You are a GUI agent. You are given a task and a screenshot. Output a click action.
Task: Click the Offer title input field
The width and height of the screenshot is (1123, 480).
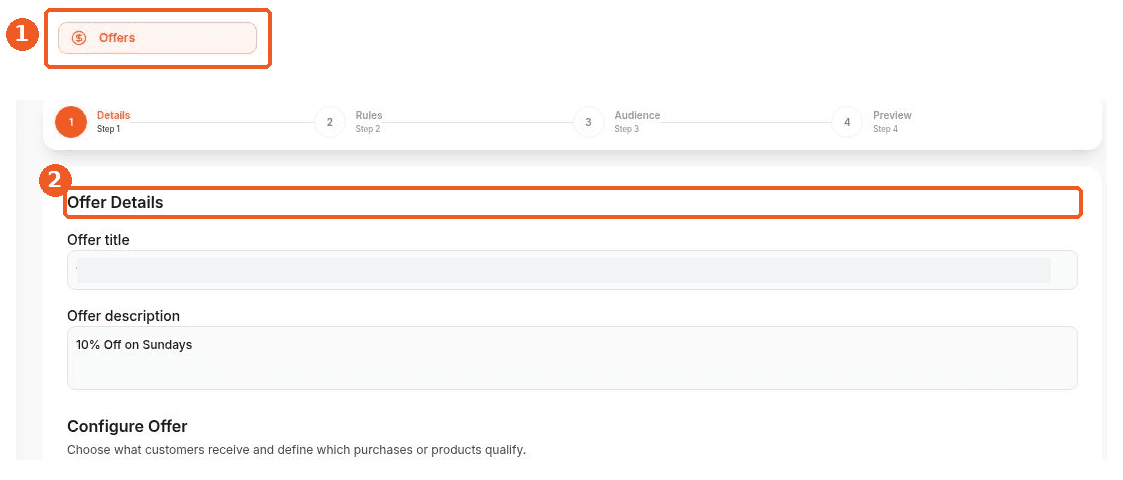572,270
